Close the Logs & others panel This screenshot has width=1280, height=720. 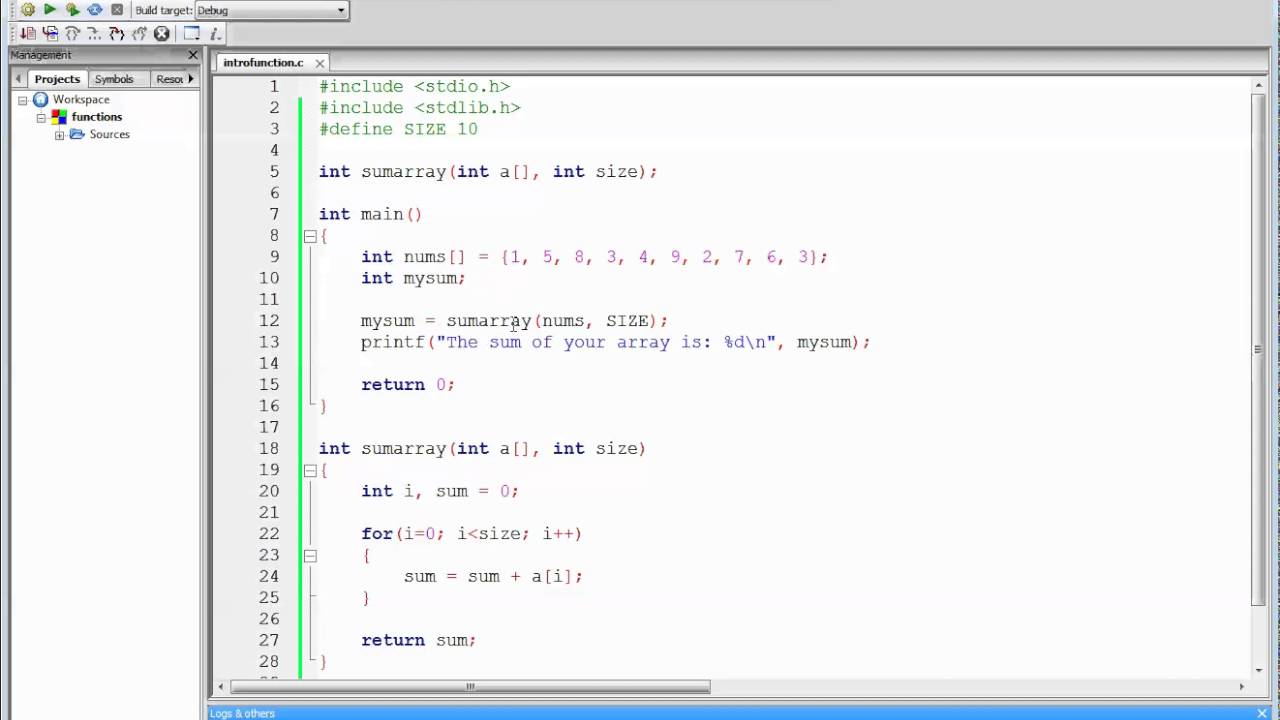point(1262,713)
